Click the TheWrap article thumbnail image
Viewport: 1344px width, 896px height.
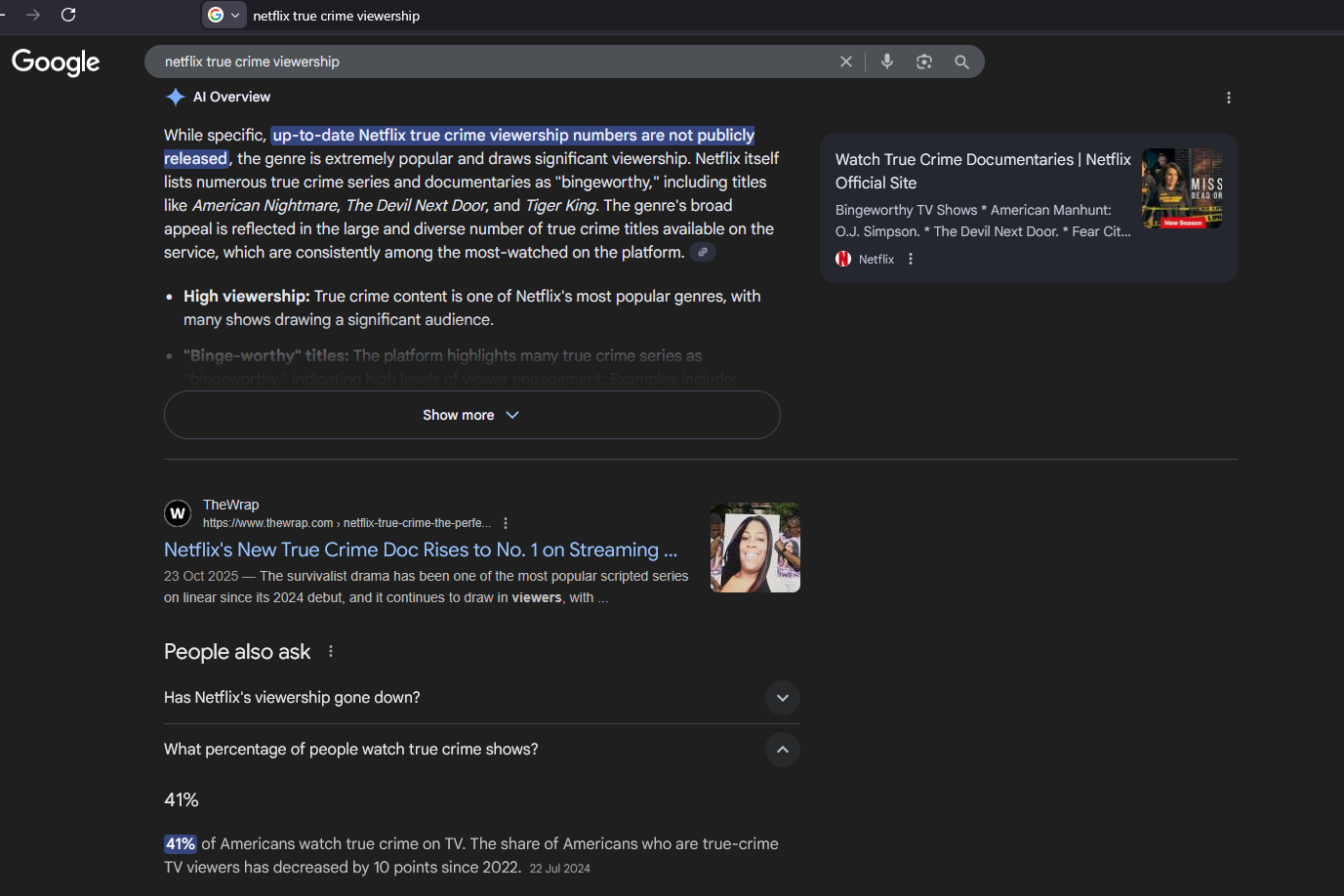tap(755, 548)
